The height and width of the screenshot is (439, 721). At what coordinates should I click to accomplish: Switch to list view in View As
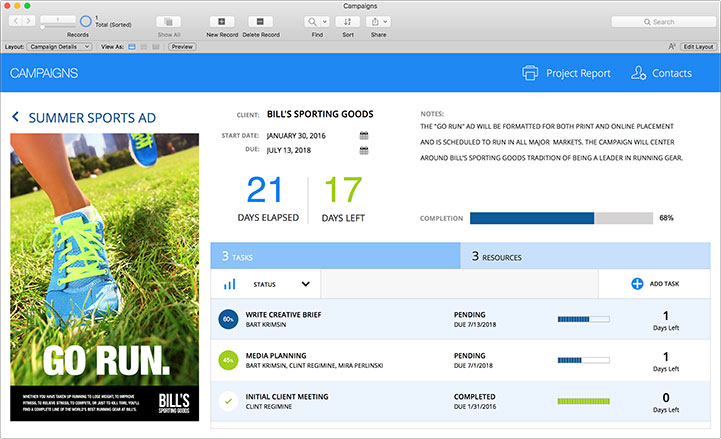point(144,47)
